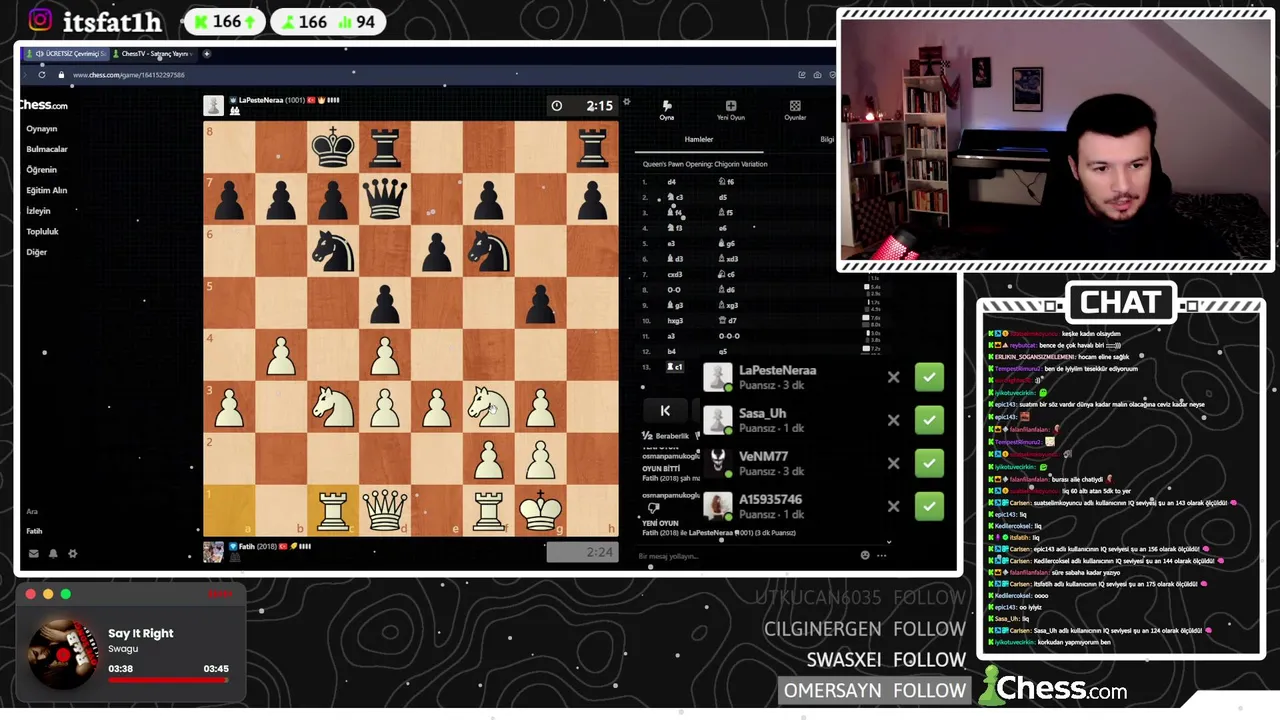Viewport: 1280px width, 720px height.
Task: Click the surrender flag beside Beraberlik
Action: click(700, 436)
